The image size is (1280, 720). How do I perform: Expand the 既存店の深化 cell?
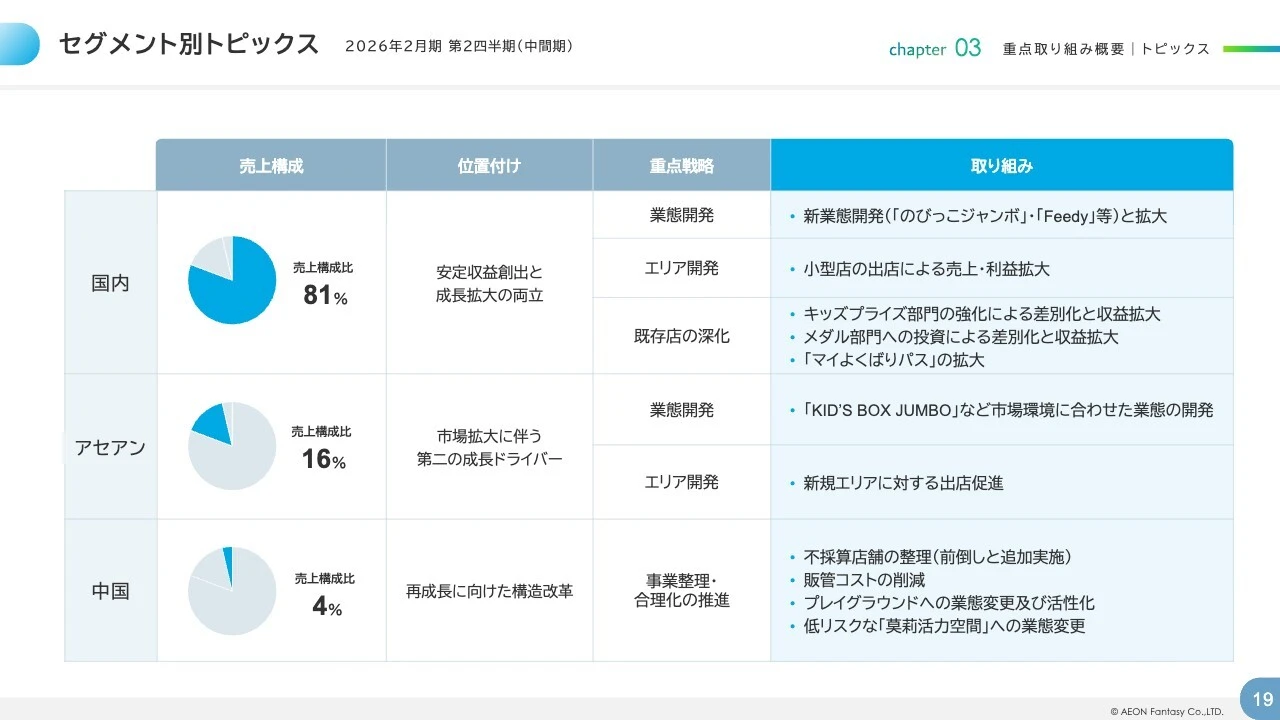681,335
